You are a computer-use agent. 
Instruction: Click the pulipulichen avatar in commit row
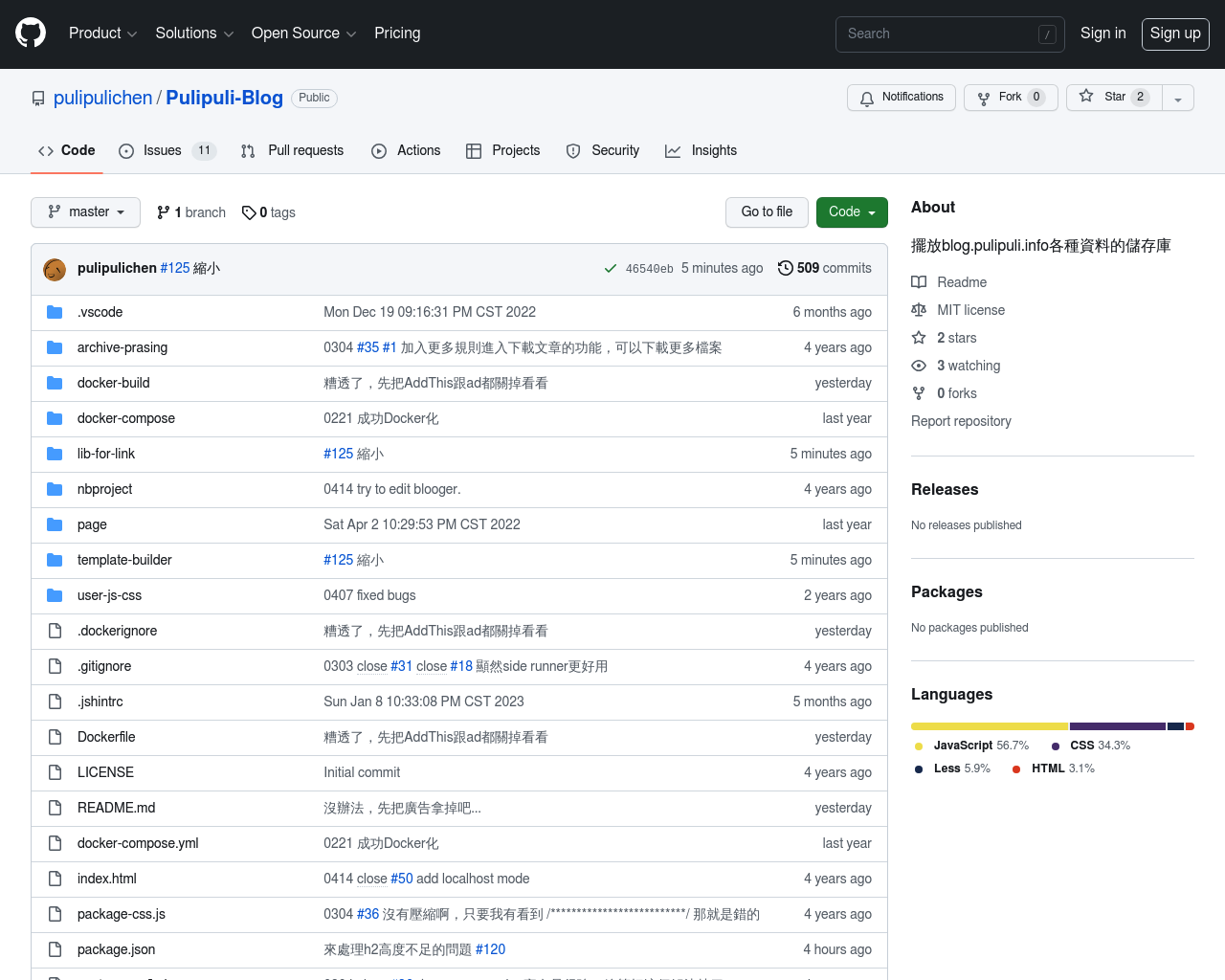coord(55,269)
